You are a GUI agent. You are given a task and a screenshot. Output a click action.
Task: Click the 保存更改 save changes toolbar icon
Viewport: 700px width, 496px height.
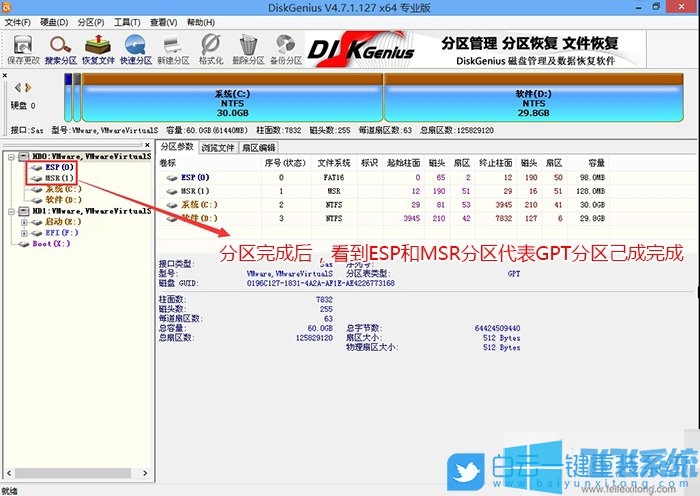point(23,50)
